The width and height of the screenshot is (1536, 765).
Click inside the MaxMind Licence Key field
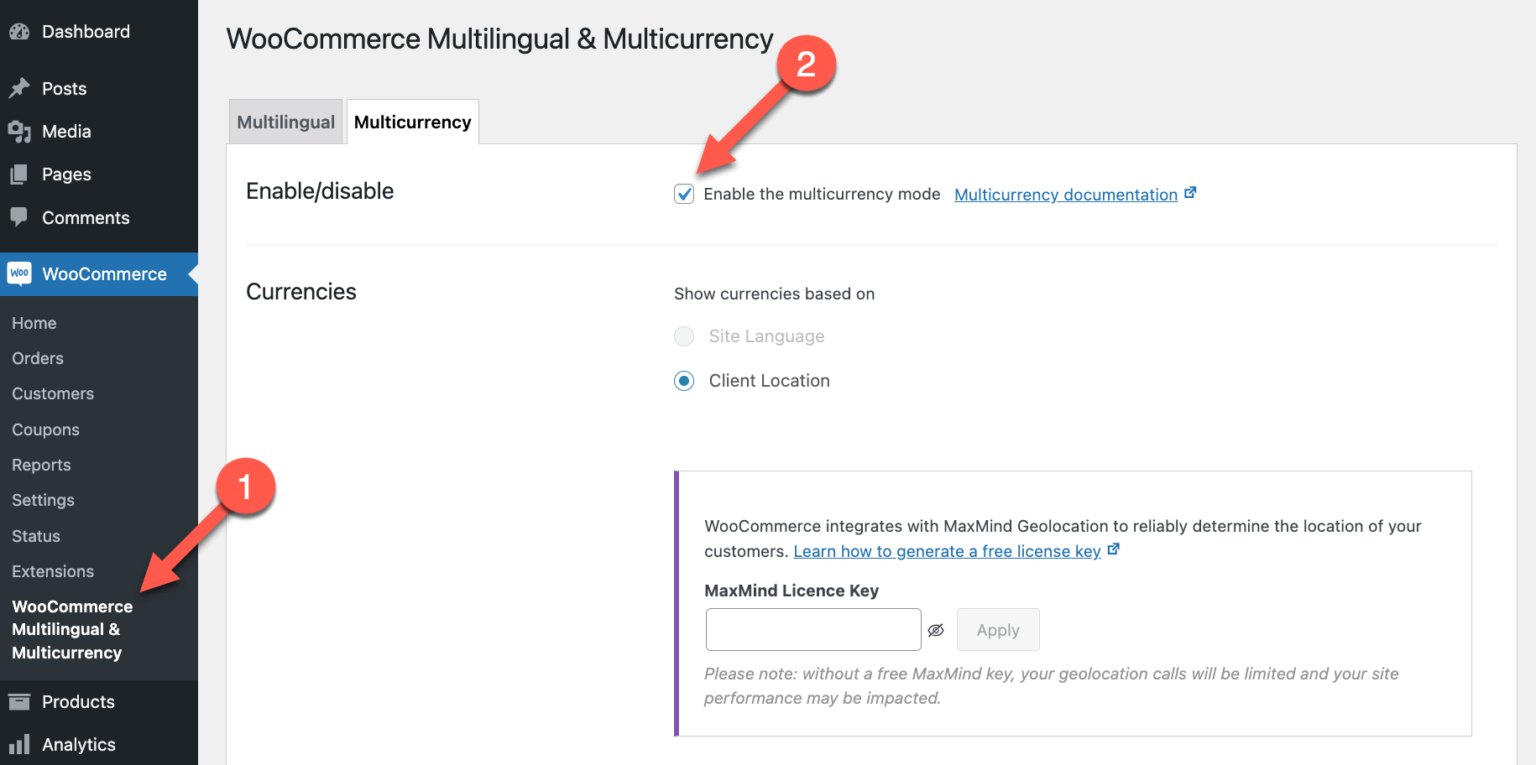click(x=812, y=629)
